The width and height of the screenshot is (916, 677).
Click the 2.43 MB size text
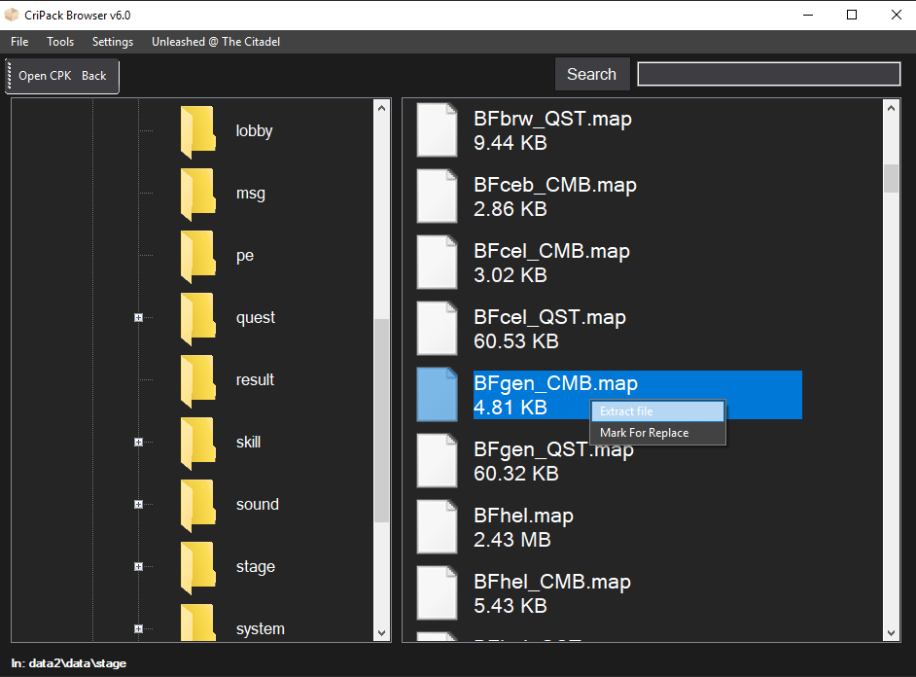tap(512, 539)
